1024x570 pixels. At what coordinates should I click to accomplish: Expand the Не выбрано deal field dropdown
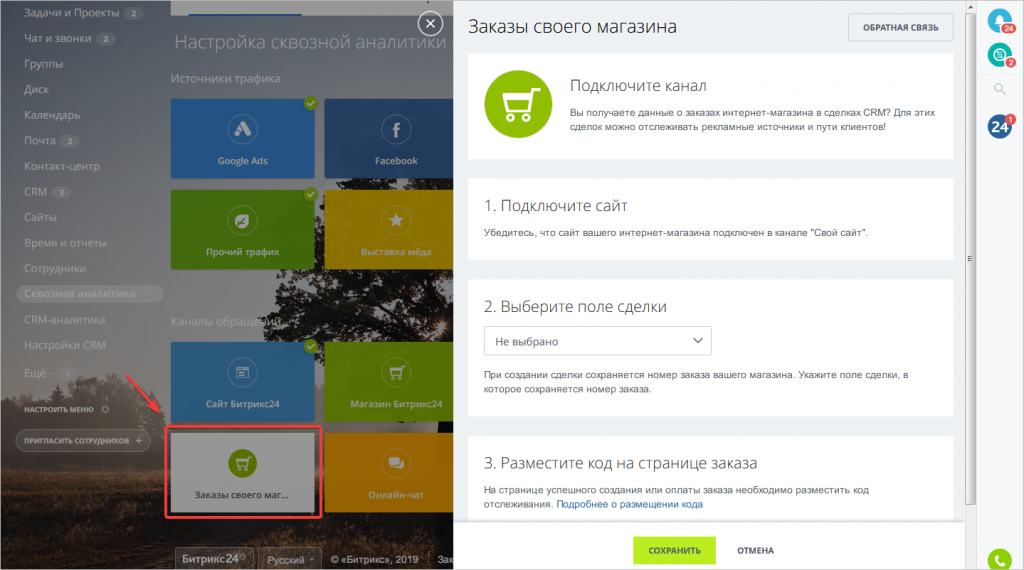(x=598, y=341)
